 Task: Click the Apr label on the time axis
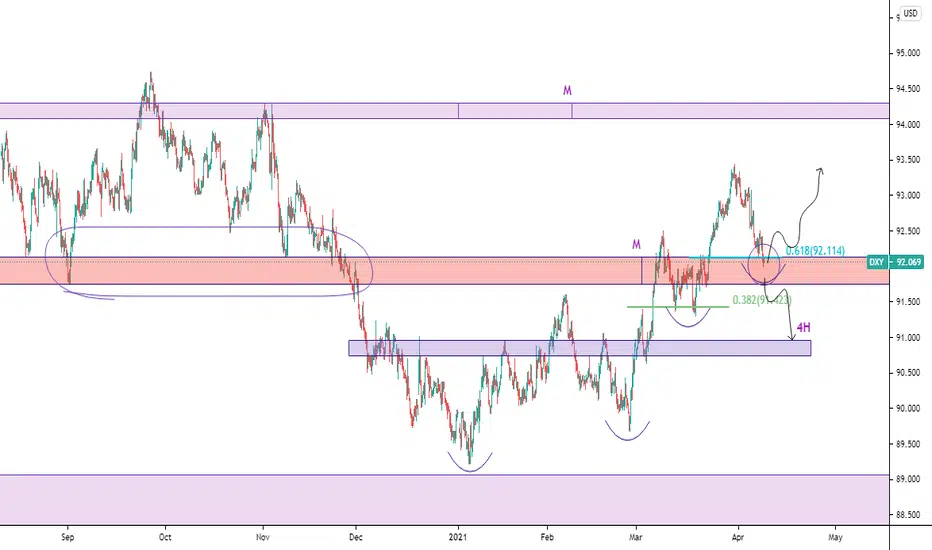[738, 537]
